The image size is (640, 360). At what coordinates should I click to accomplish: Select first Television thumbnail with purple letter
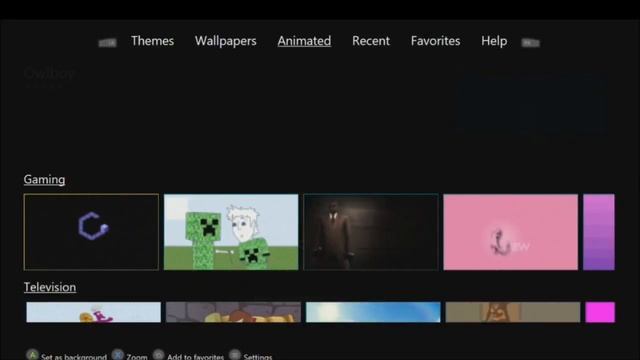[x=93, y=312]
